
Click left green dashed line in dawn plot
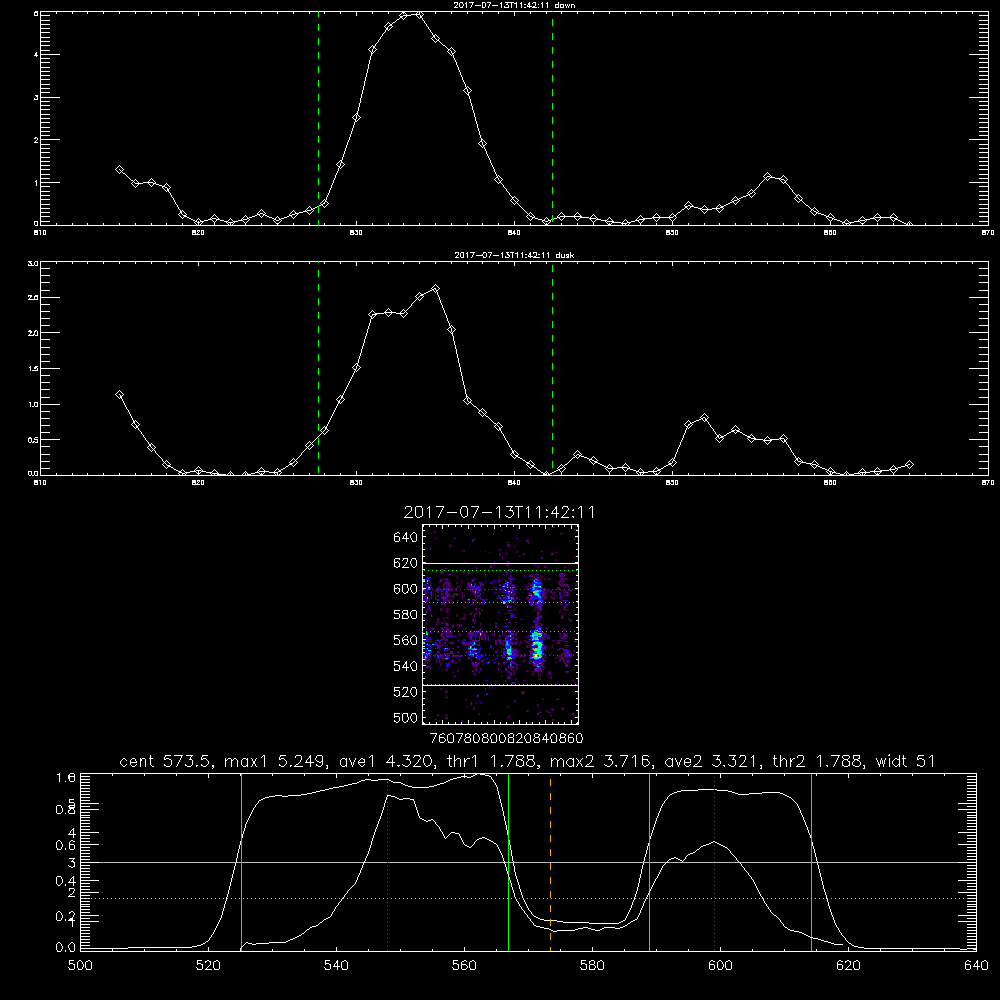pos(318,118)
